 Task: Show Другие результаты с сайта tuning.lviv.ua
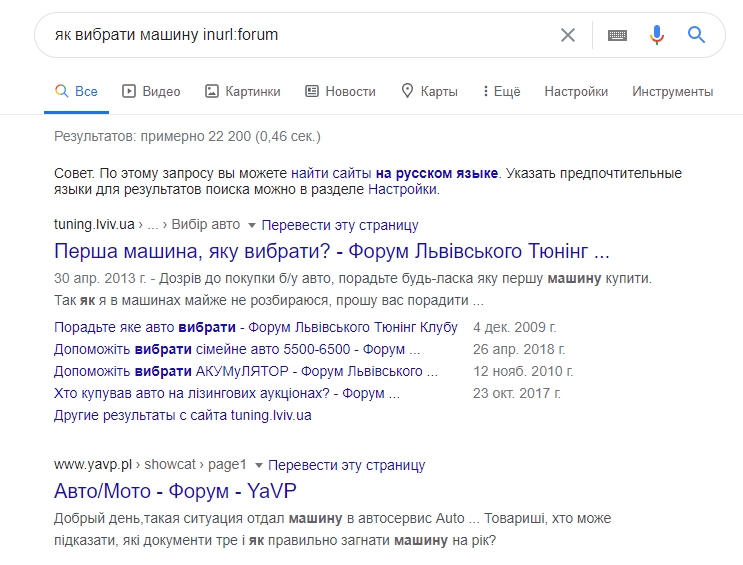click(182, 415)
